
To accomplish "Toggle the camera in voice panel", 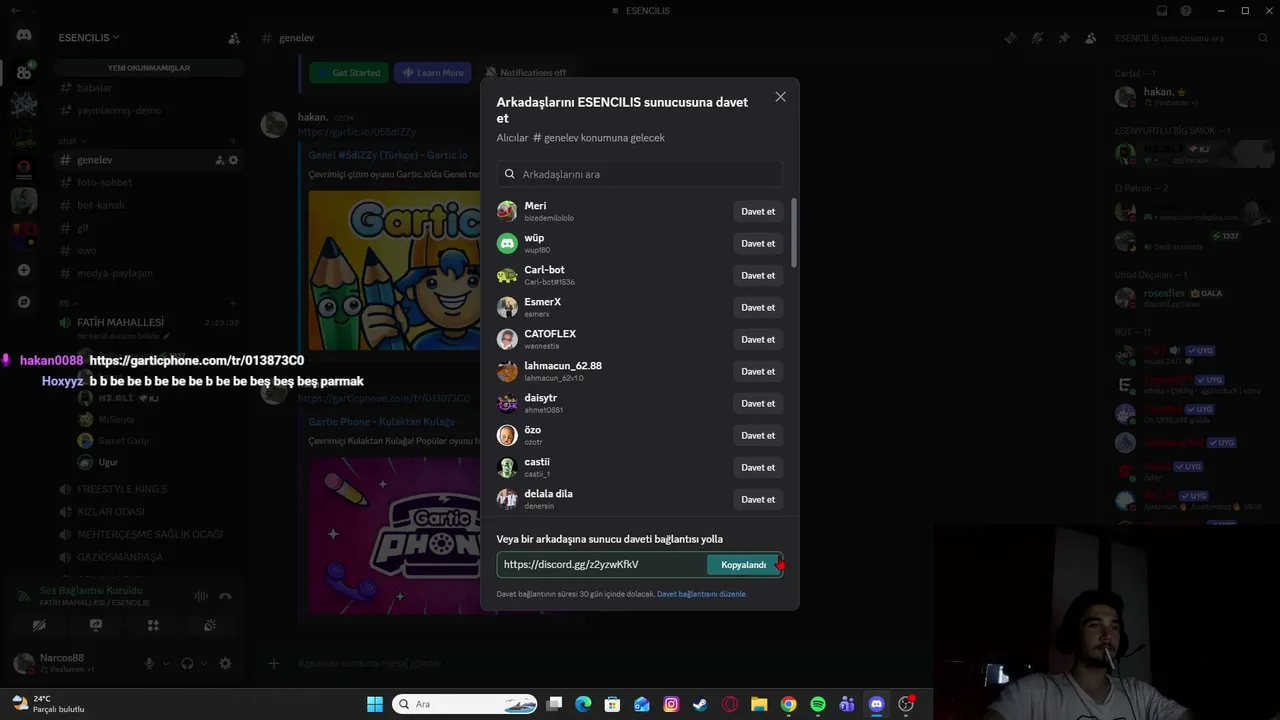I will [x=39, y=626].
